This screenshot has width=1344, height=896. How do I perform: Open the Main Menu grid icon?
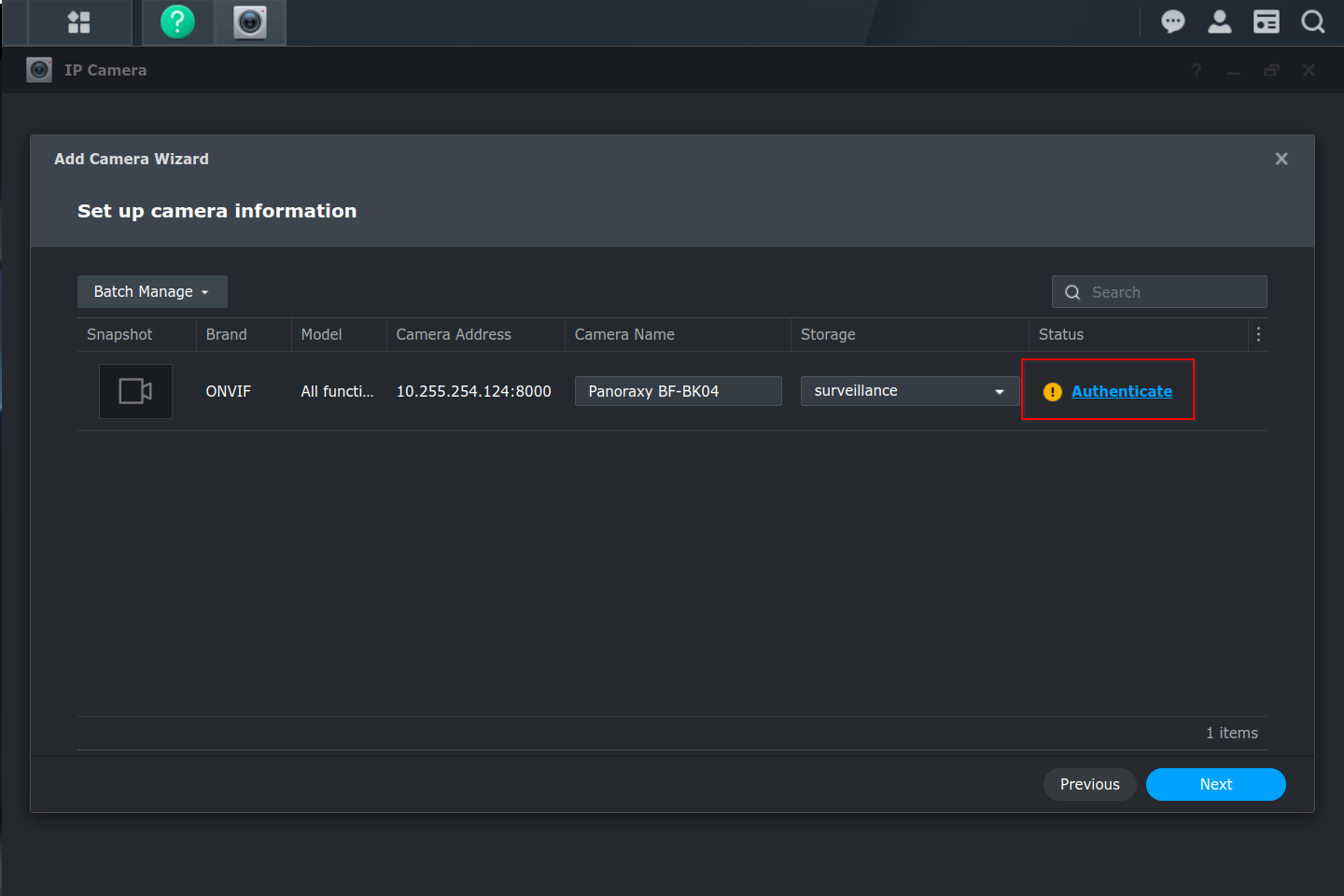coord(79,22)
